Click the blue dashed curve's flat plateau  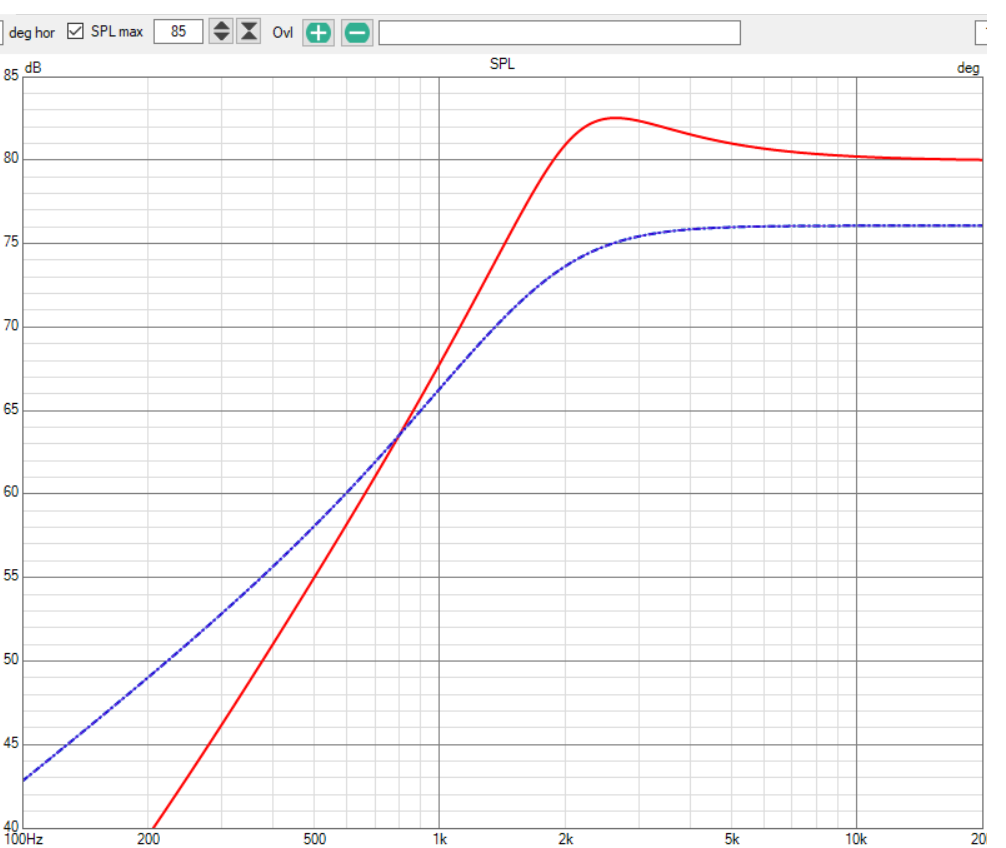(x=856, y=226)
